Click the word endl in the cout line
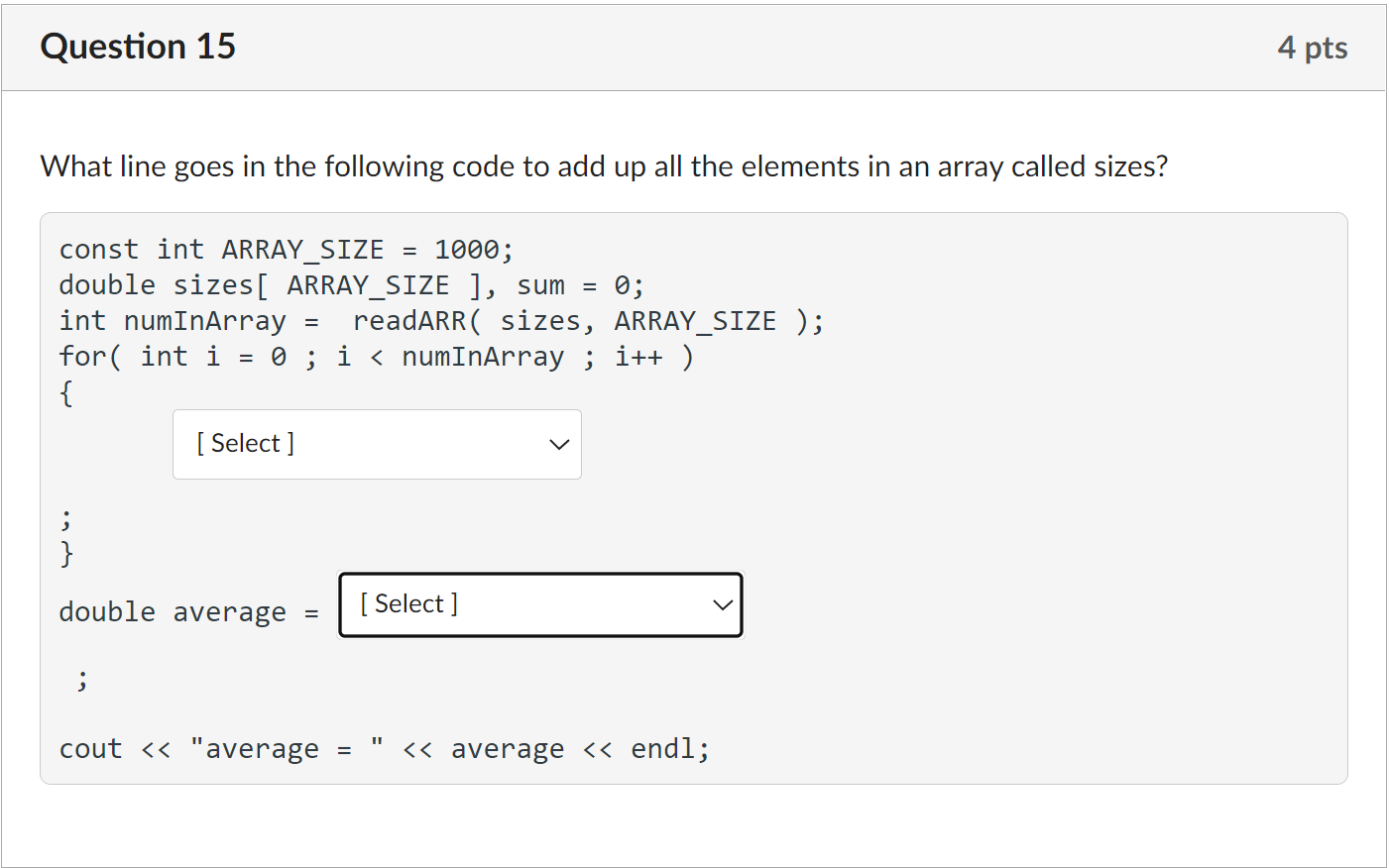1389x868 pixels. click(x=663, y=749)
